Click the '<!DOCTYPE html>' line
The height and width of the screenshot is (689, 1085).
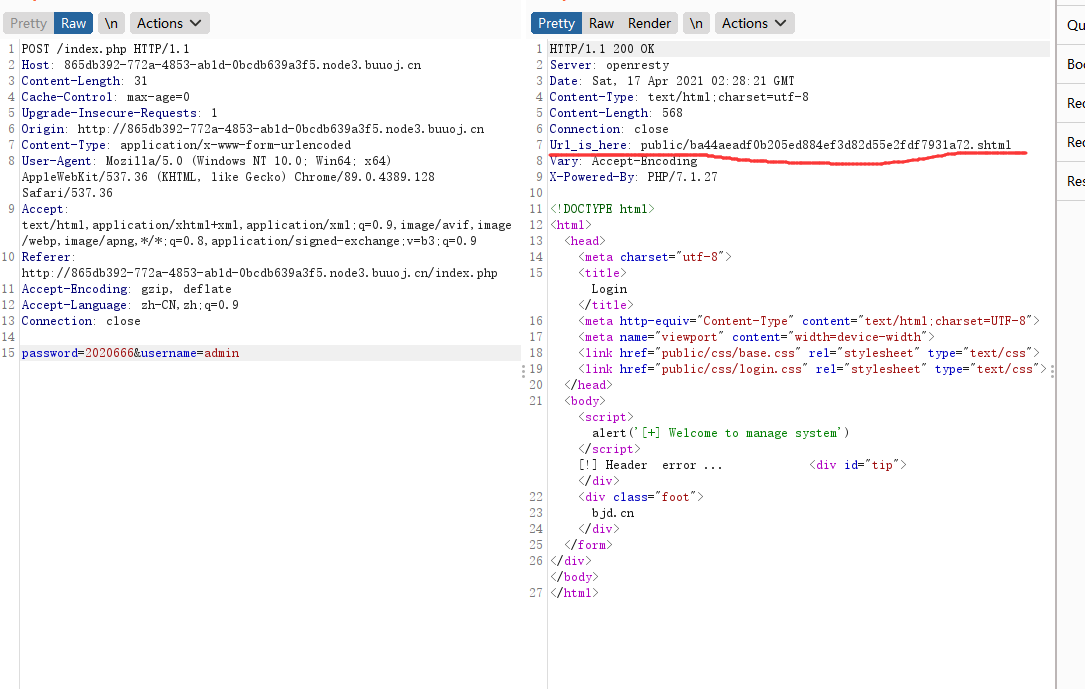click(602, 208)
